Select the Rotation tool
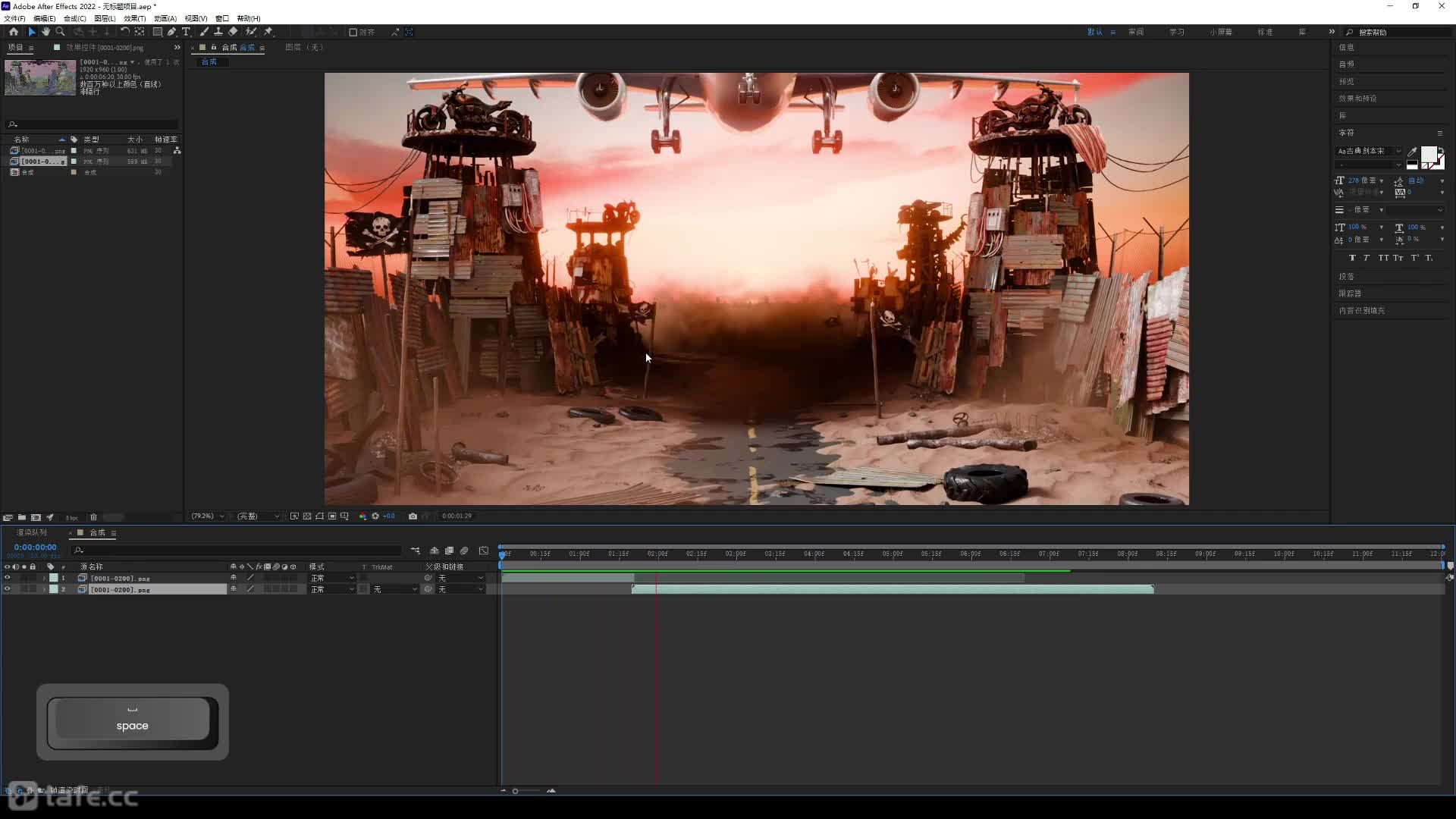This screenshot has height=819, width=1456. click(124, 32)
